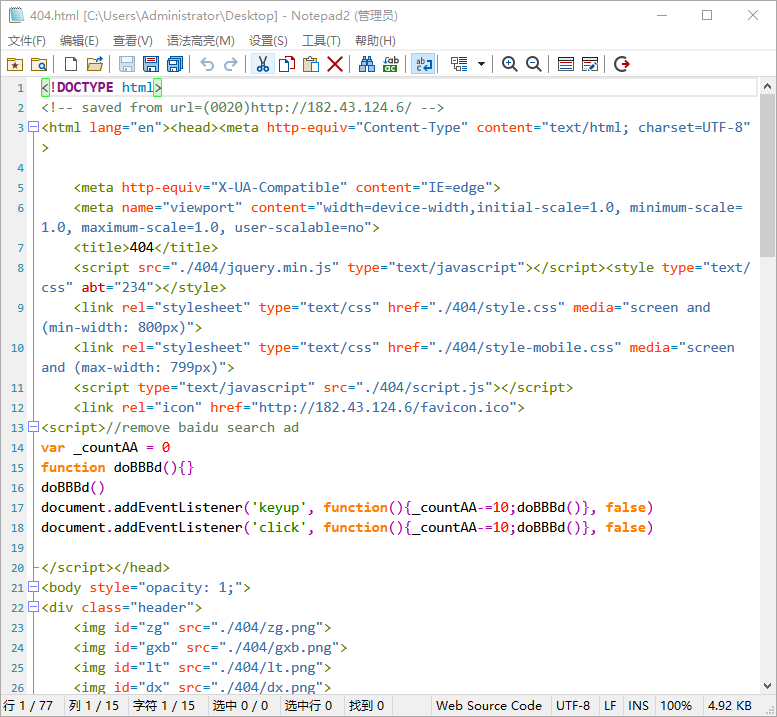Click UTF-8 encoding in status bar
Viewport: 777px width, 717px height.
(x=573, y=706)
